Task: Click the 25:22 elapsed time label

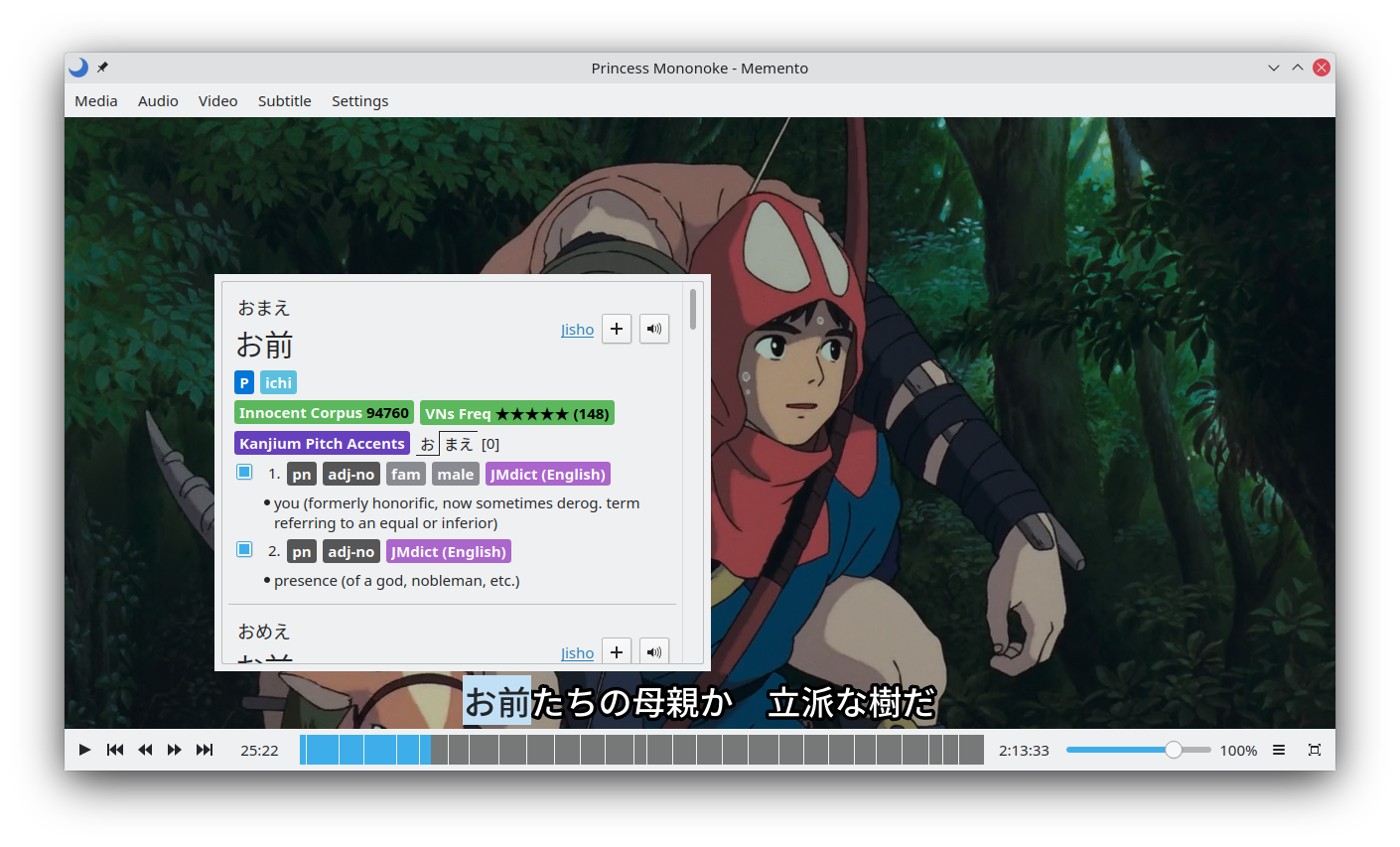Action: point(259,751)
